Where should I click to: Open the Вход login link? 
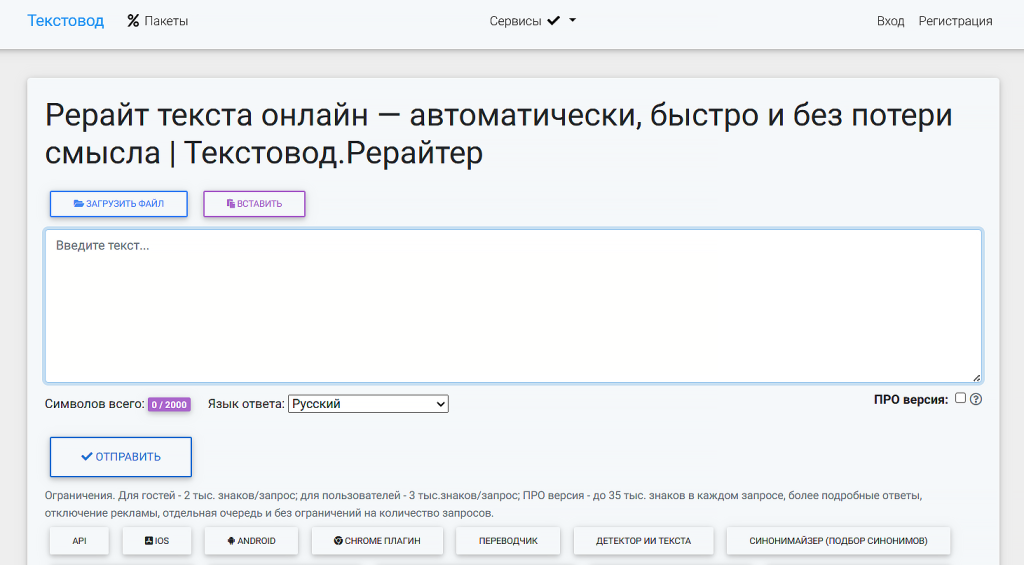(x=890, y=21)
